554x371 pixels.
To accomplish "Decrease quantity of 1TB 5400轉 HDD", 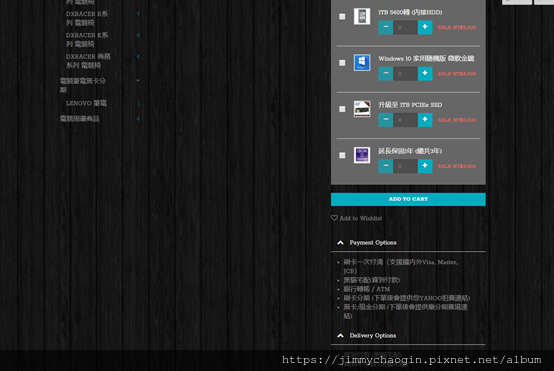I will click(x=385, y=27).
